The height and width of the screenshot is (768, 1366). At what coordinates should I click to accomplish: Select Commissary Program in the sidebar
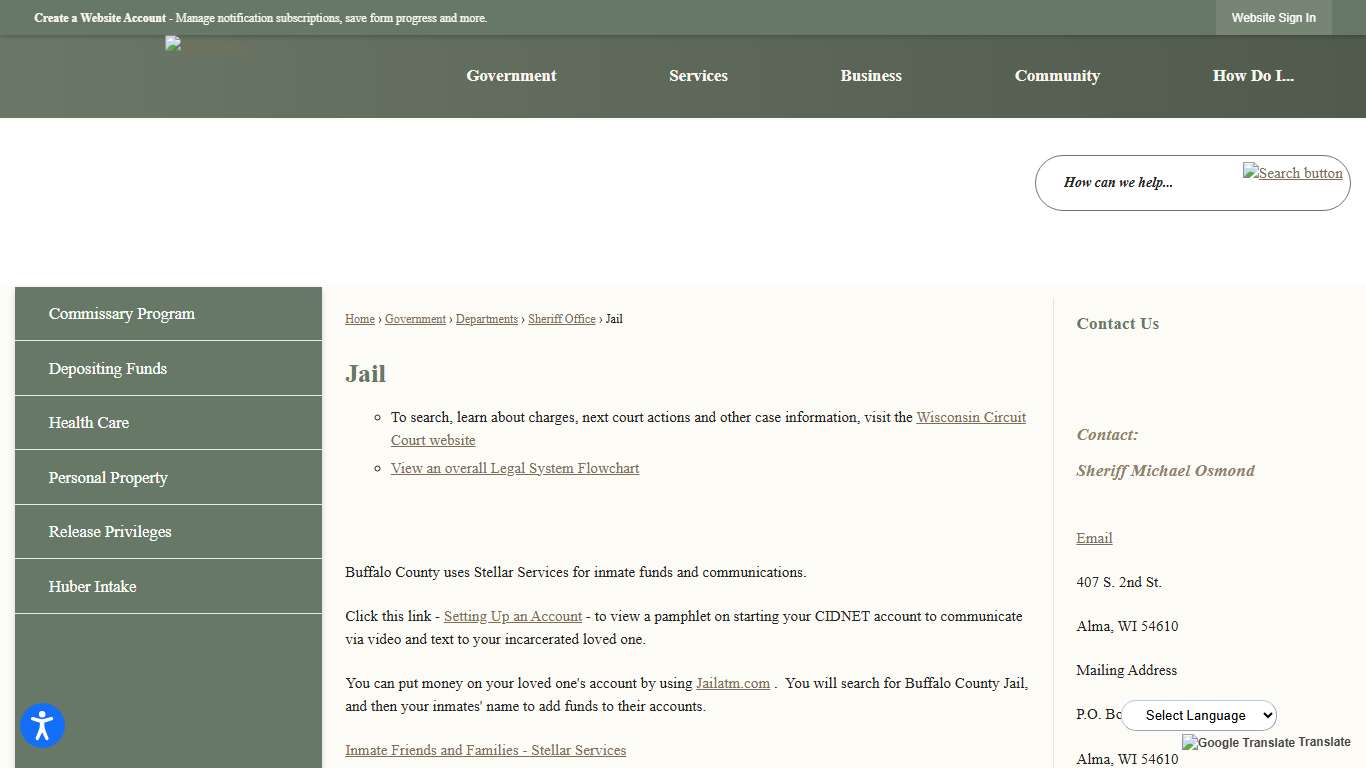pos(121,313)
